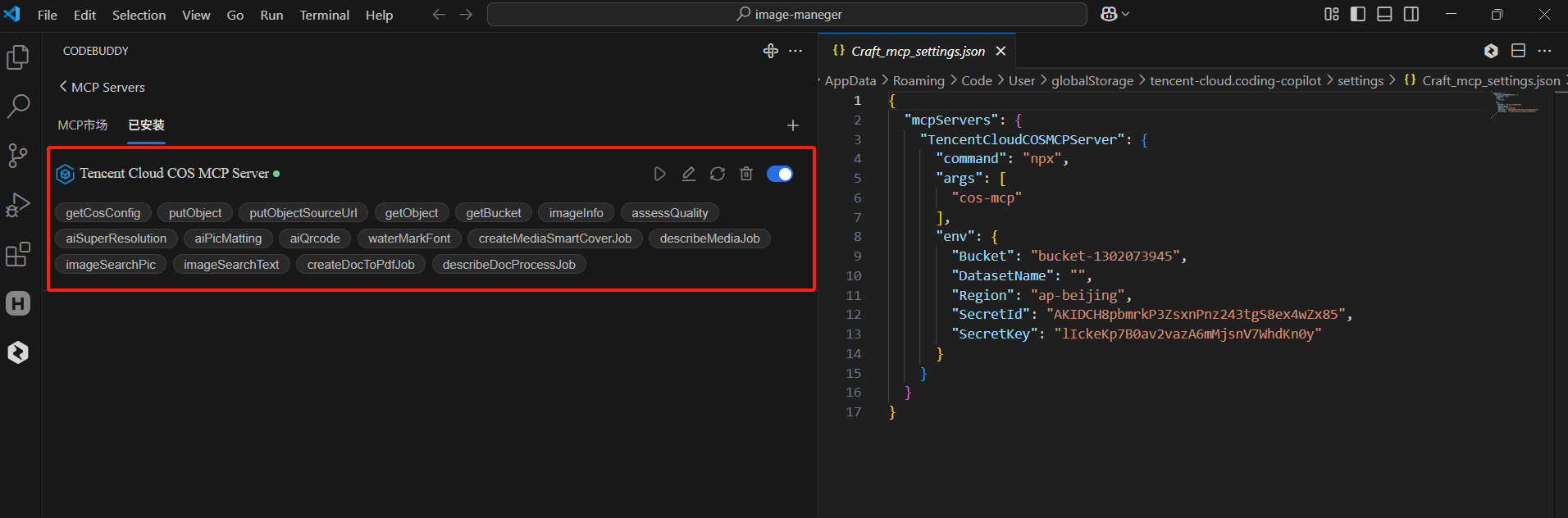Screen dimensions: 1568x518
Task: Open the Customize Layout control
Action: (1332, 14)
